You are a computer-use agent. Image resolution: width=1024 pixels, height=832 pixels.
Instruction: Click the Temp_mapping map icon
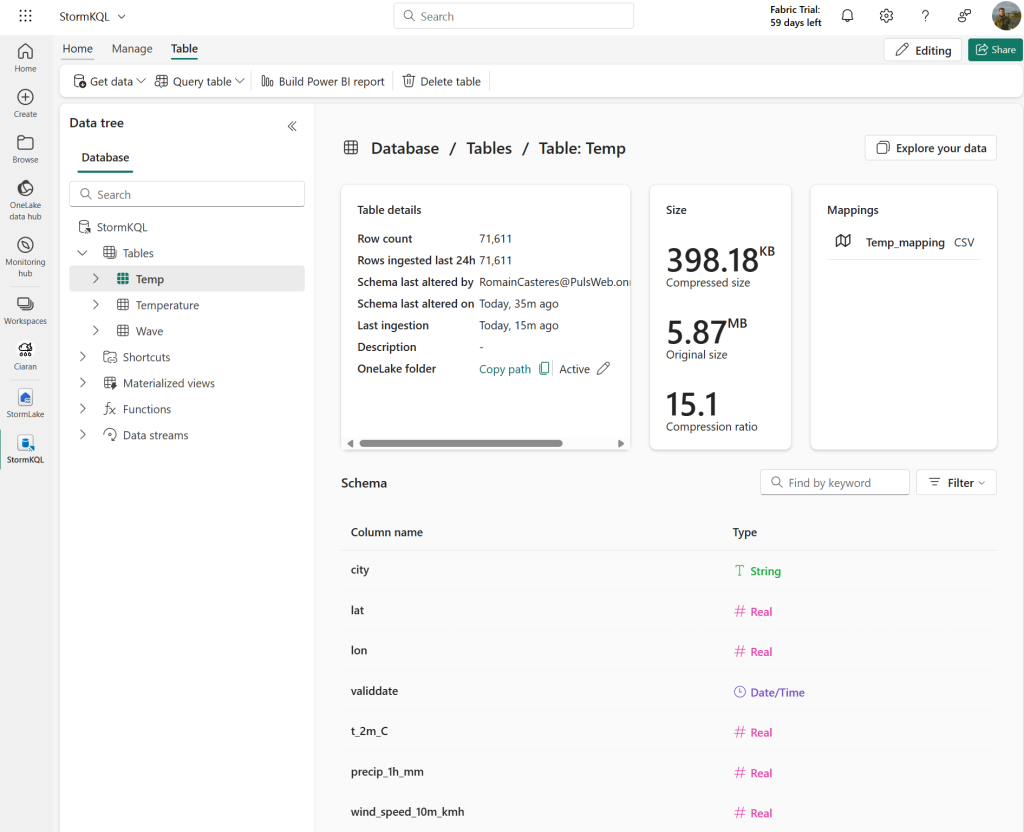click(843, 241)
